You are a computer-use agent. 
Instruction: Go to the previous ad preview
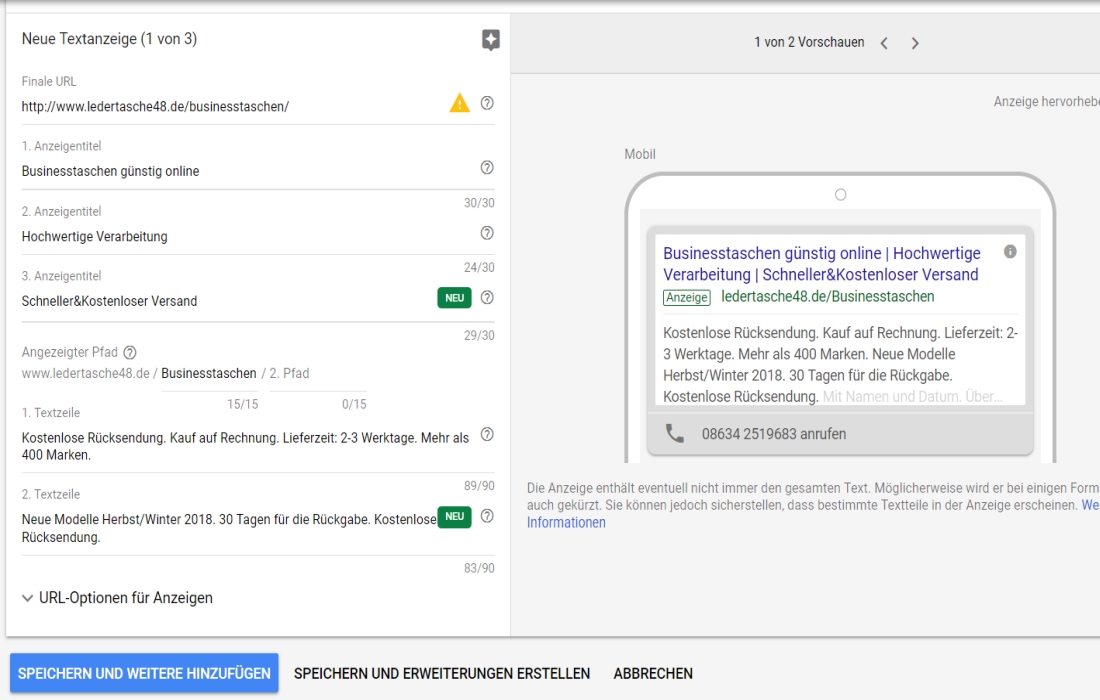point(884,43)
